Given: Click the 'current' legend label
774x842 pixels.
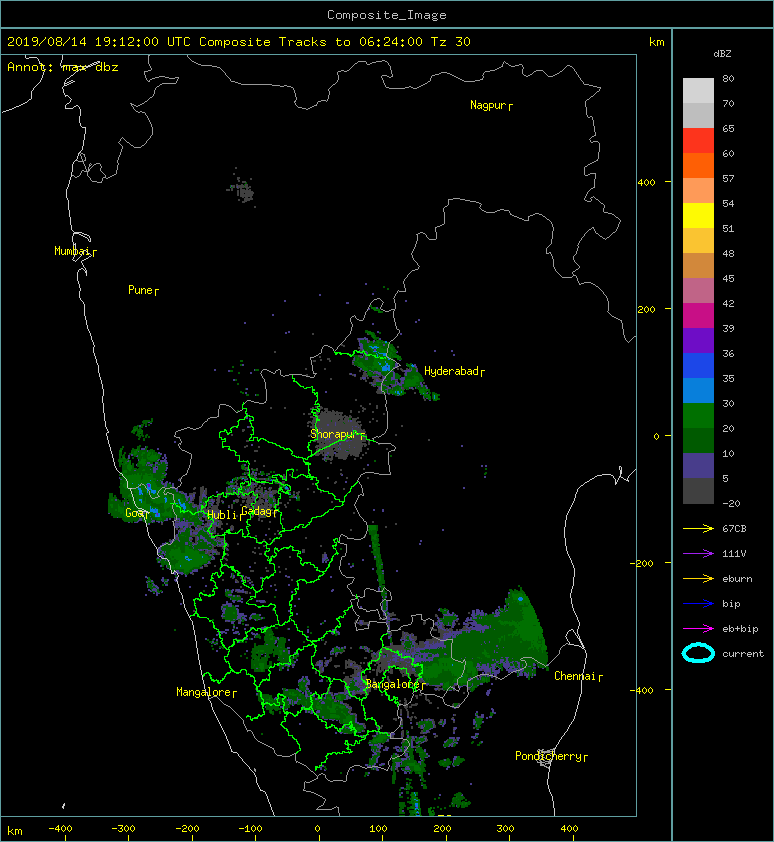Looking at the screenshot, I should click(743, 654).
